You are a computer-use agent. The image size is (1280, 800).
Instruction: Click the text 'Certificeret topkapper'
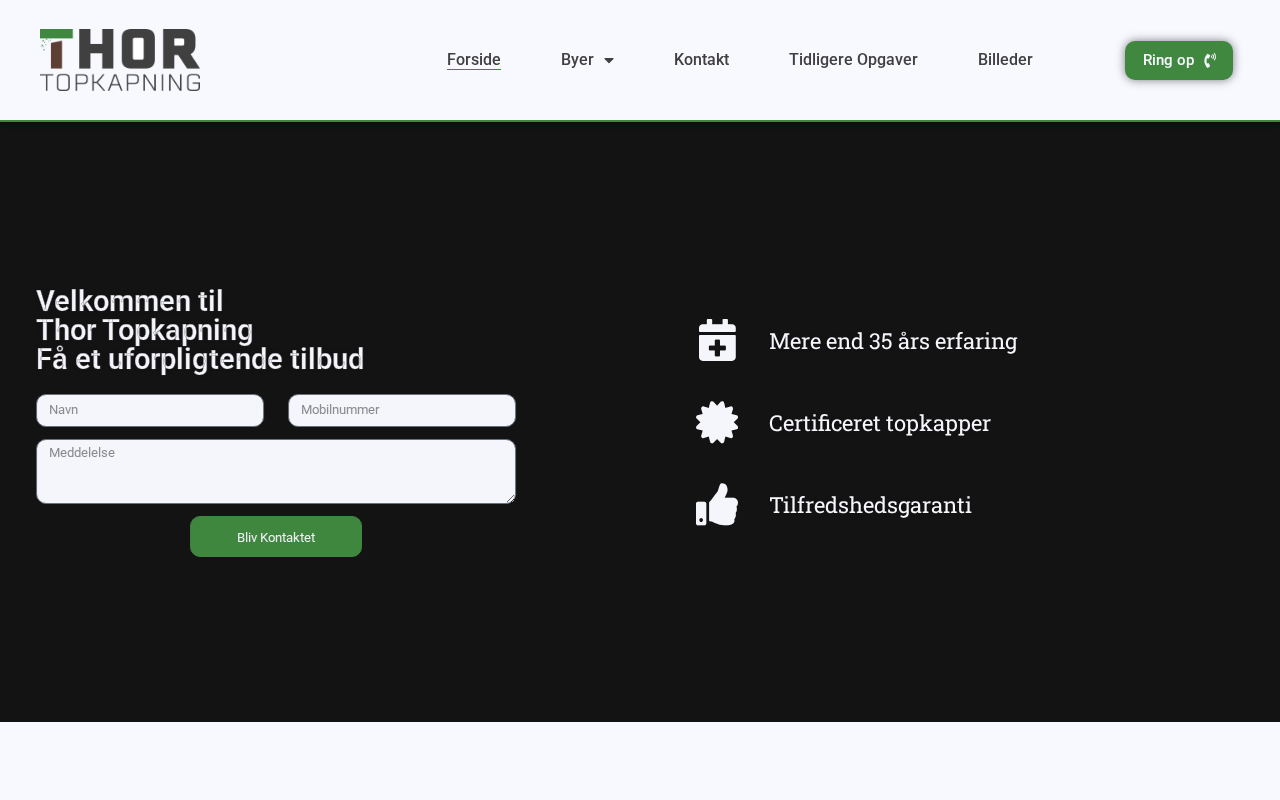tap(880, 423)
